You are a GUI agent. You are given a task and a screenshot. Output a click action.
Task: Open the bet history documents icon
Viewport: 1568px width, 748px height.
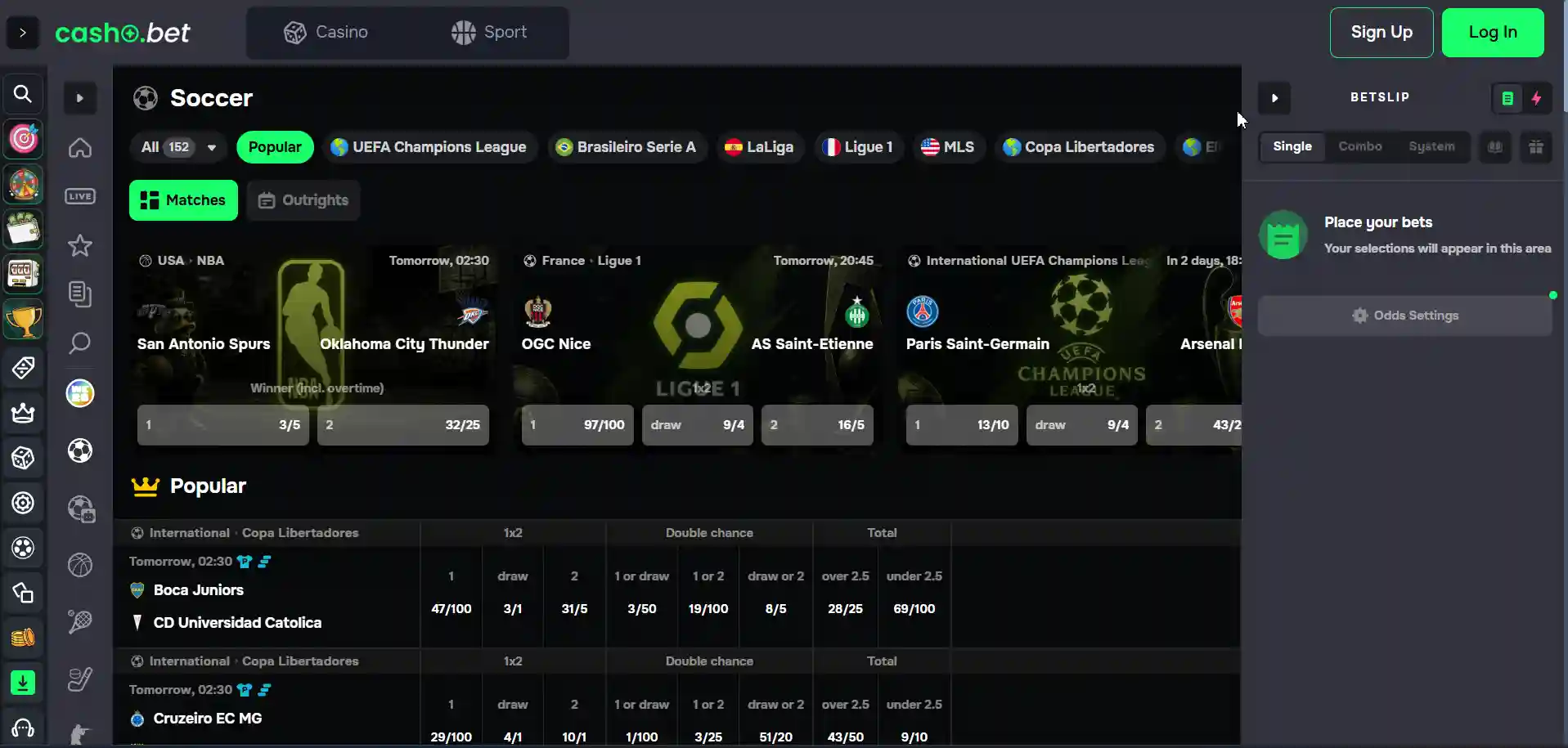tap(80, 294)
